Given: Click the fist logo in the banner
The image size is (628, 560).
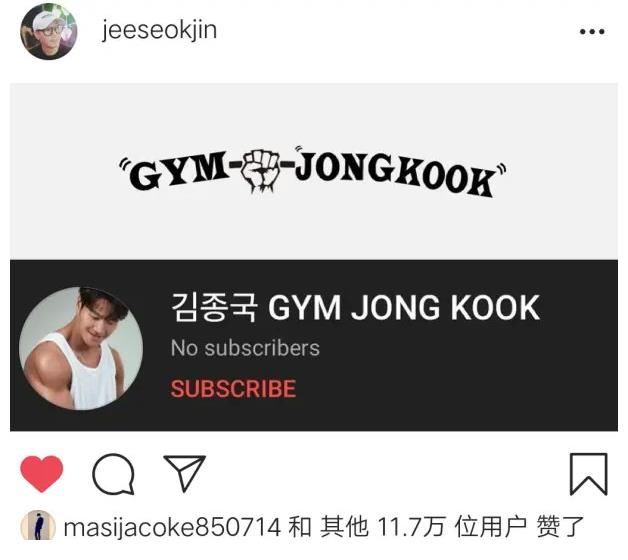Looking at the screenshot, I should tap(260, 171).
